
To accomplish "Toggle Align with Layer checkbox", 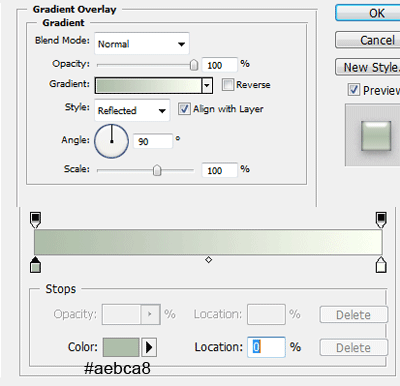I will (x=184, y=109).
